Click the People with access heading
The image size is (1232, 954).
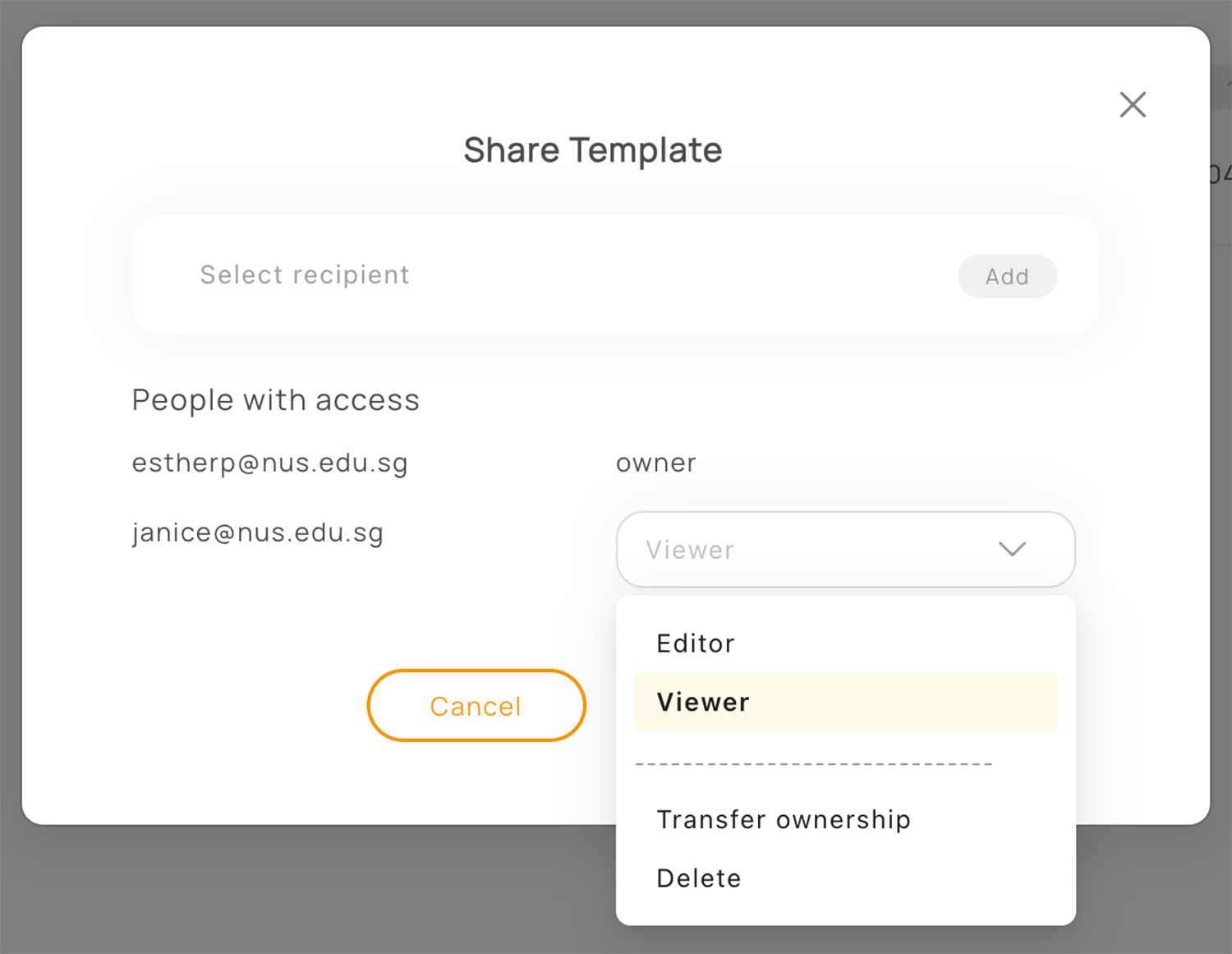(275, 400)
